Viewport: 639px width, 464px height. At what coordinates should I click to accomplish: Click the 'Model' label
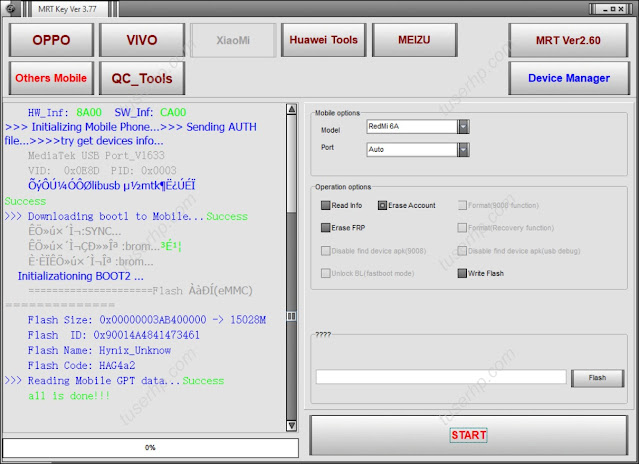tap(331, 130)
